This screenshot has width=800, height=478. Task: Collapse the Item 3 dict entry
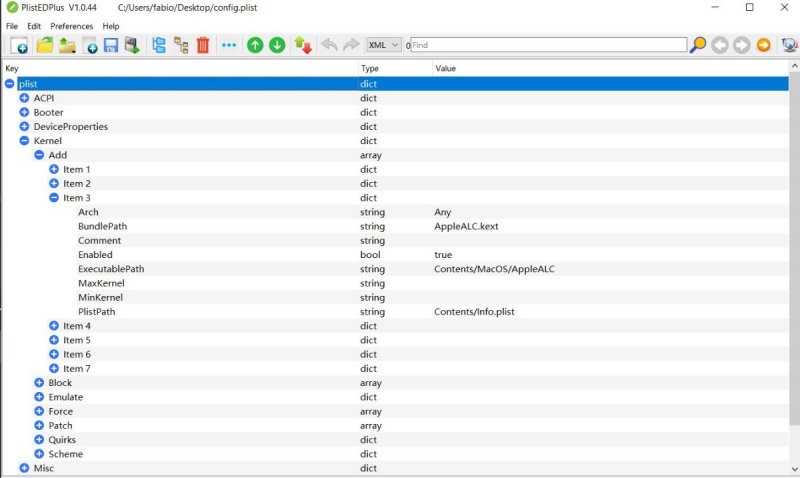pyautogui.click(x=54, y=198)
